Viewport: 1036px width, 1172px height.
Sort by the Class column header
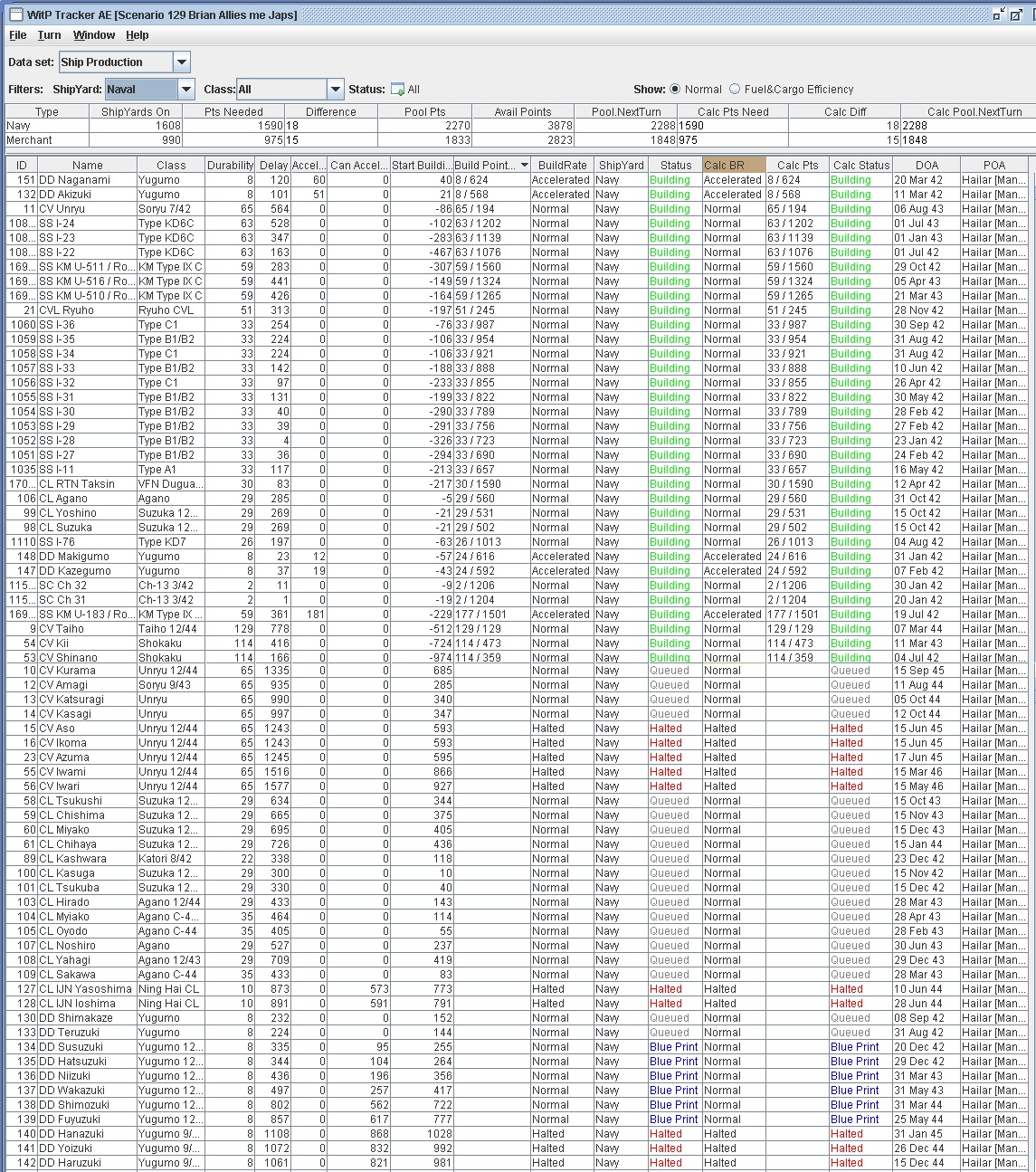click(171, 166)
